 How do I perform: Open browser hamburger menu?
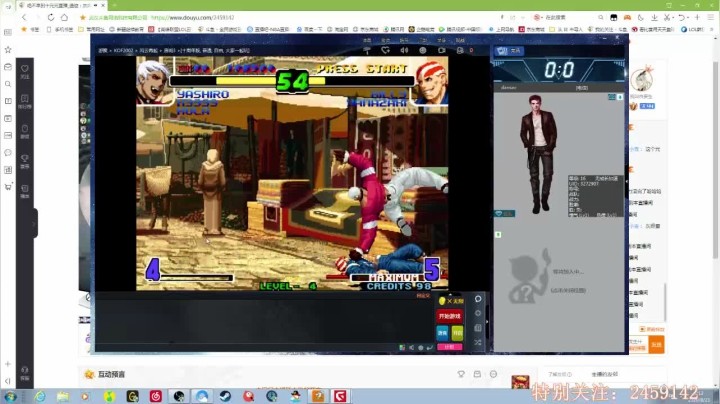tap(711, 17)
